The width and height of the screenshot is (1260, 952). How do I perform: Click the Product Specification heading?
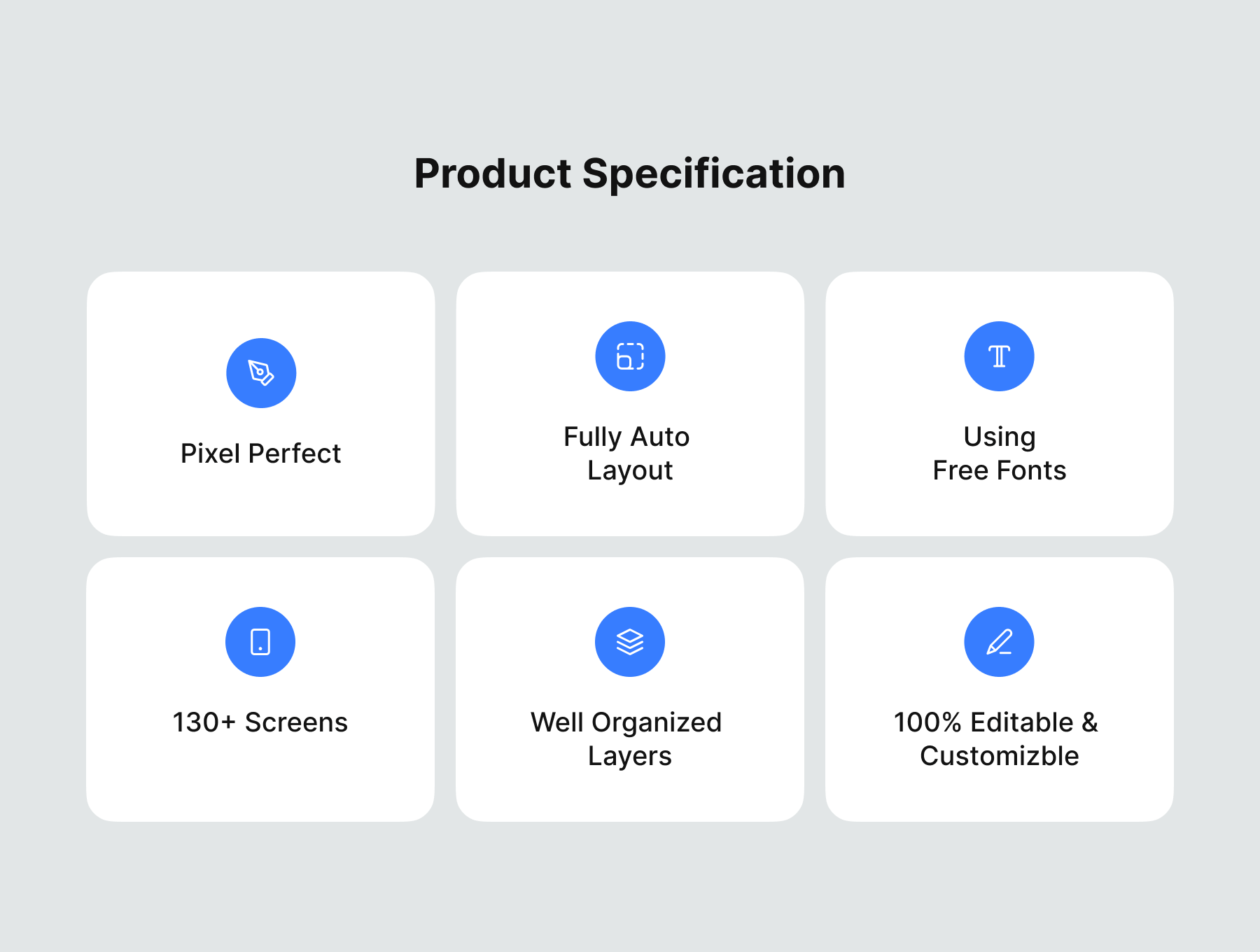(x=630, y=174)
